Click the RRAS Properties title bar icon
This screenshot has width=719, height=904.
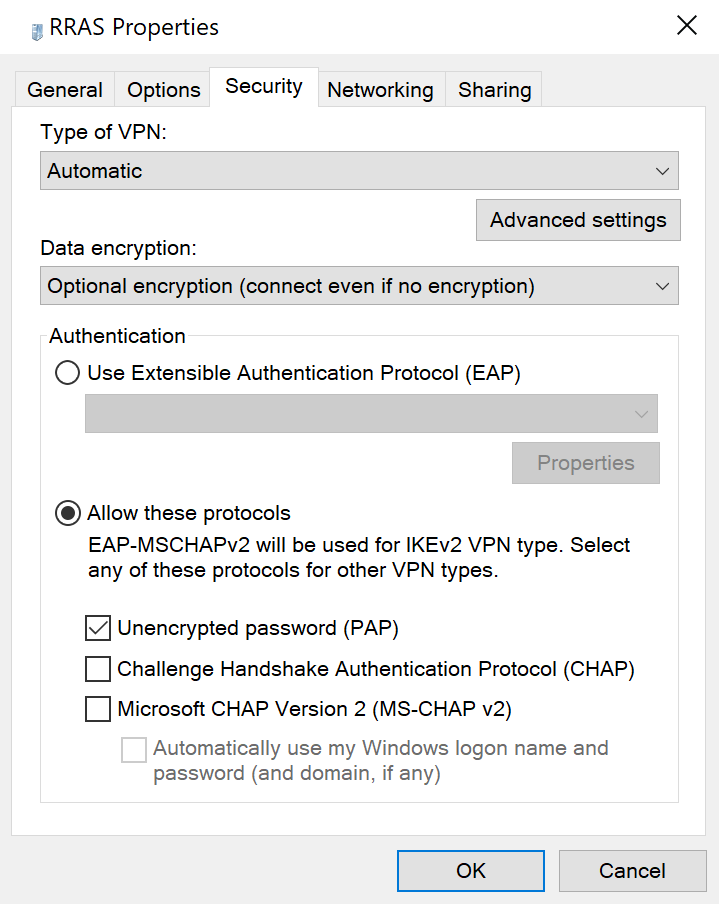coord(37,30)
